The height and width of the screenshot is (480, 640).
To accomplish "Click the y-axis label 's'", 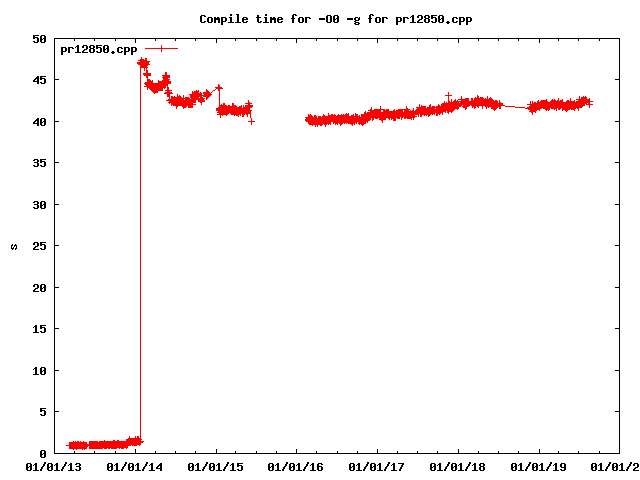I will click(14, 246).
